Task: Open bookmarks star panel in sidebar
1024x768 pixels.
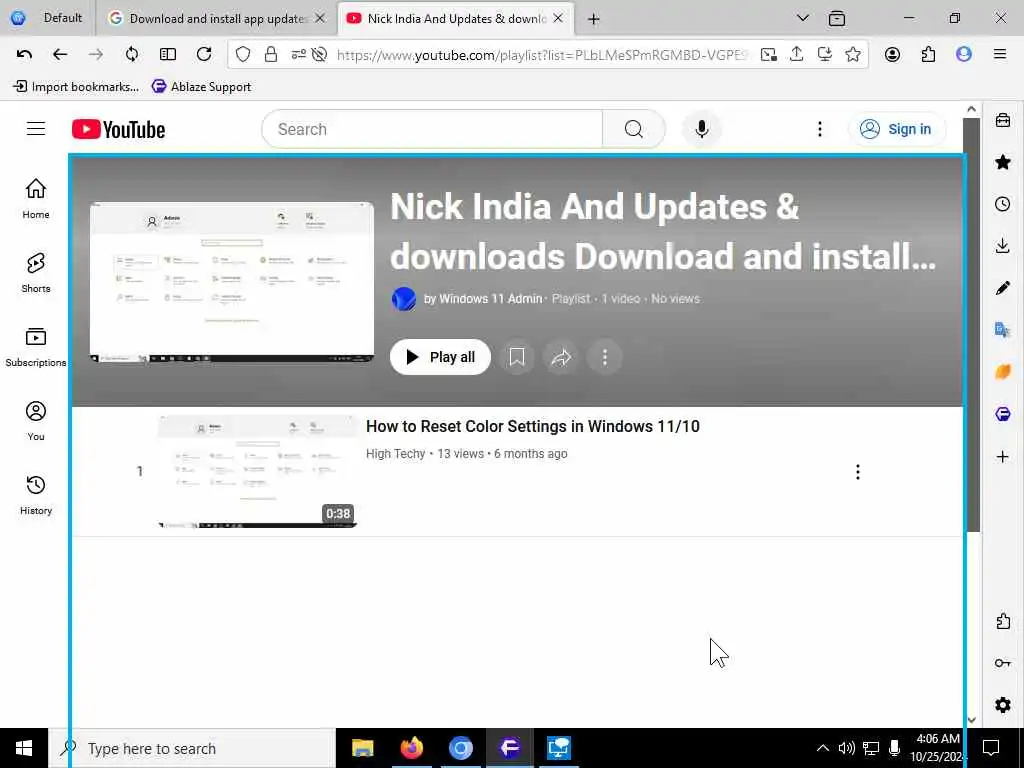Action: point(1002,162)
